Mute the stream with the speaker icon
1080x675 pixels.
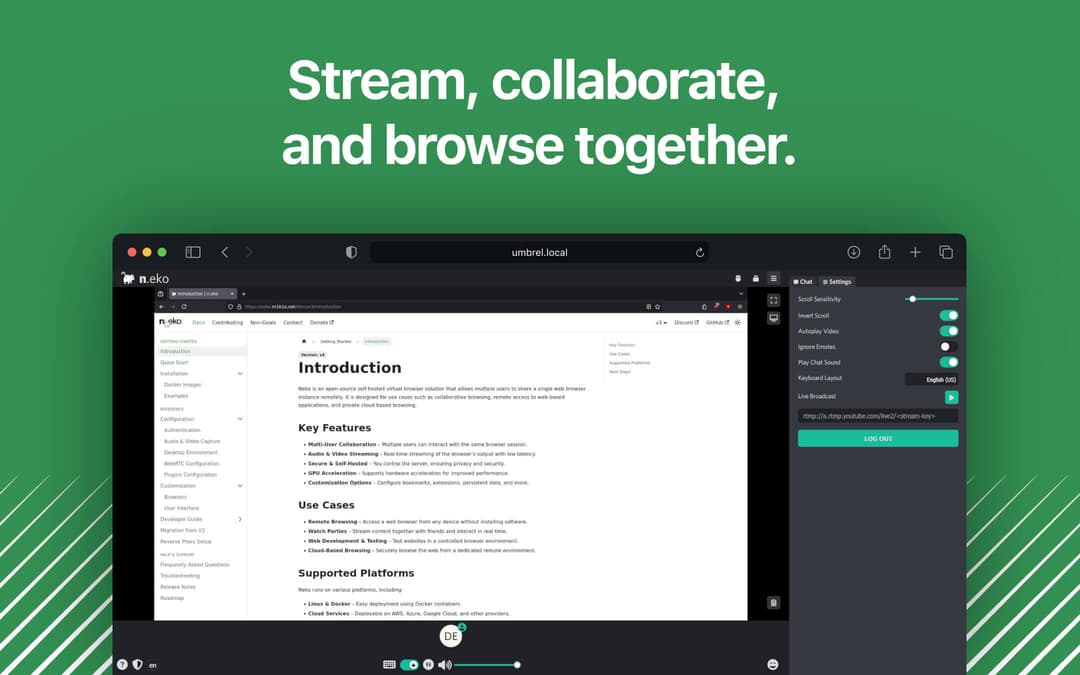pyautogui.click(x=444, y=664)
